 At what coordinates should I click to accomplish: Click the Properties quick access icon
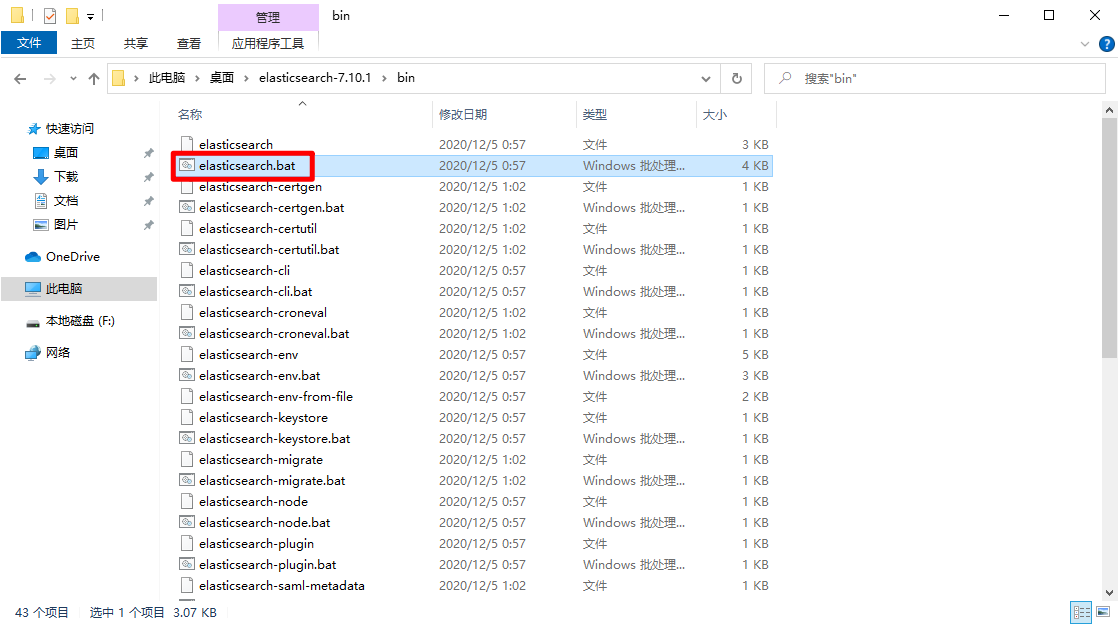(50, 16)
